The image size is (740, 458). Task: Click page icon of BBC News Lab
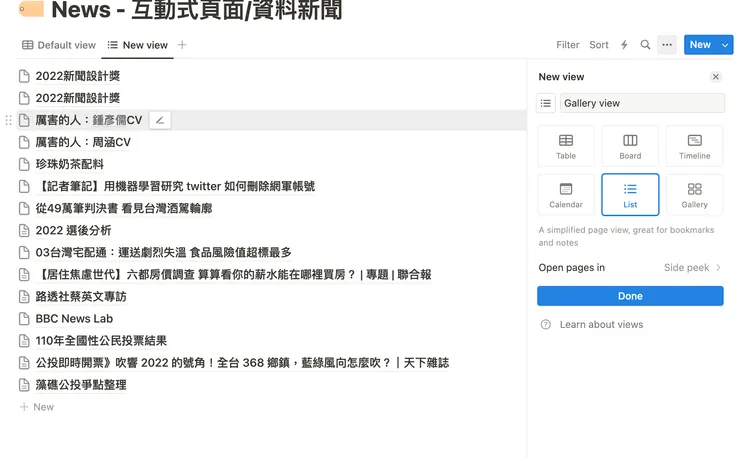pyautogui.click(x=24, y=319)
